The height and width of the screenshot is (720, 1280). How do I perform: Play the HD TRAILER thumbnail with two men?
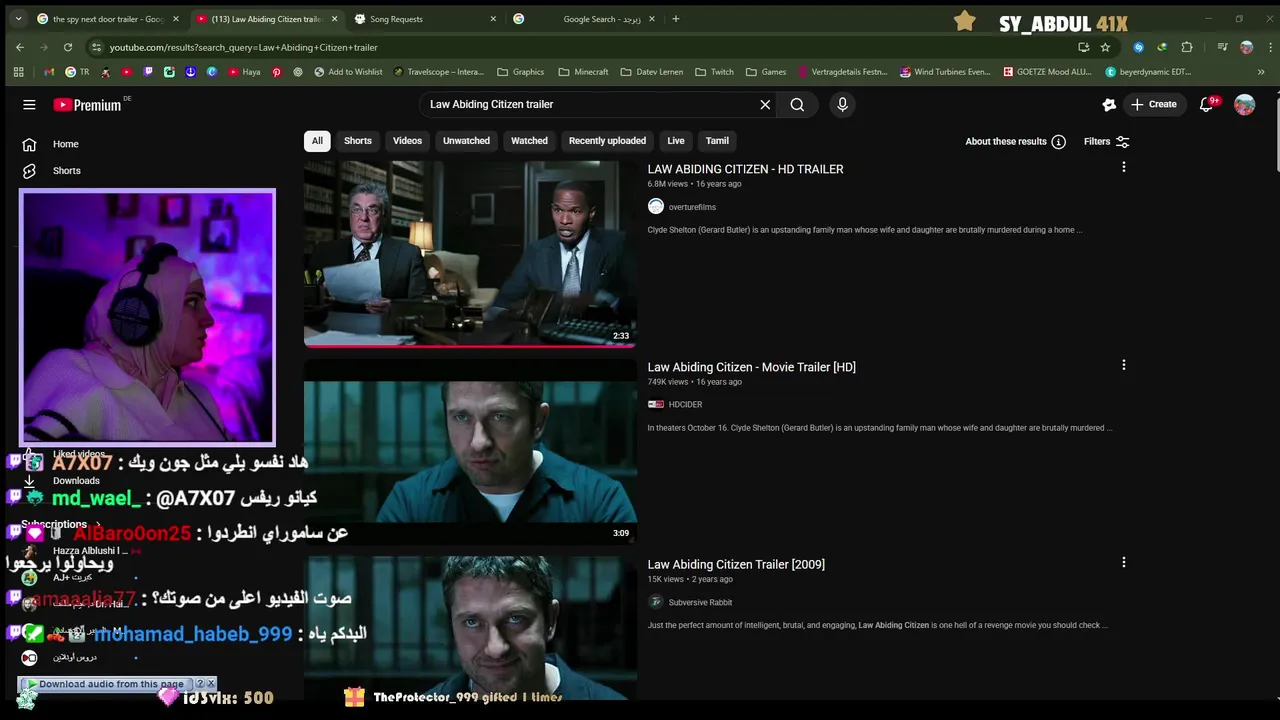pyautogui.click(x=470, y=254)
